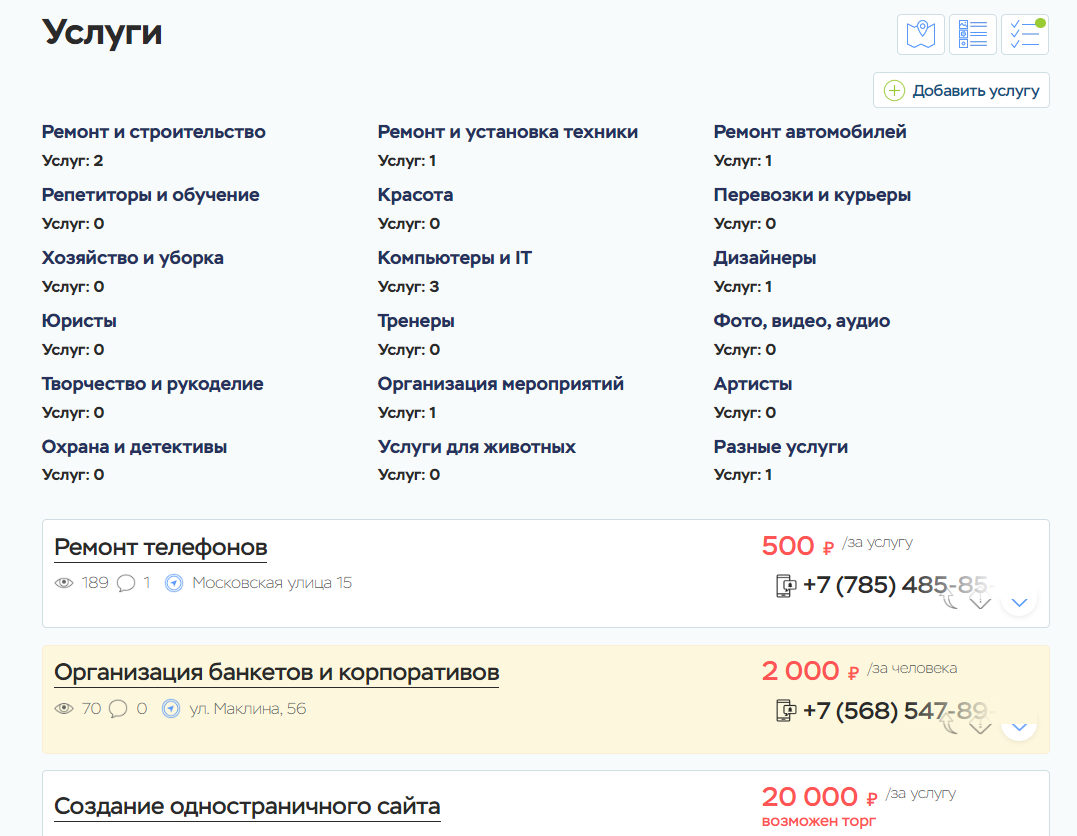Switch to map view of services
This screenshot has height=836, width=1077.
click(920, 34)
